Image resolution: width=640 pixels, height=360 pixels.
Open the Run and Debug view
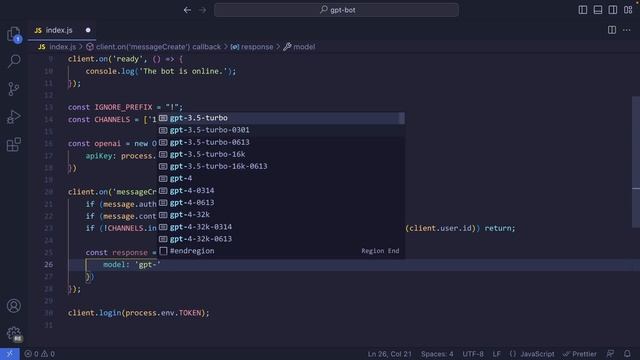point(14,117)
